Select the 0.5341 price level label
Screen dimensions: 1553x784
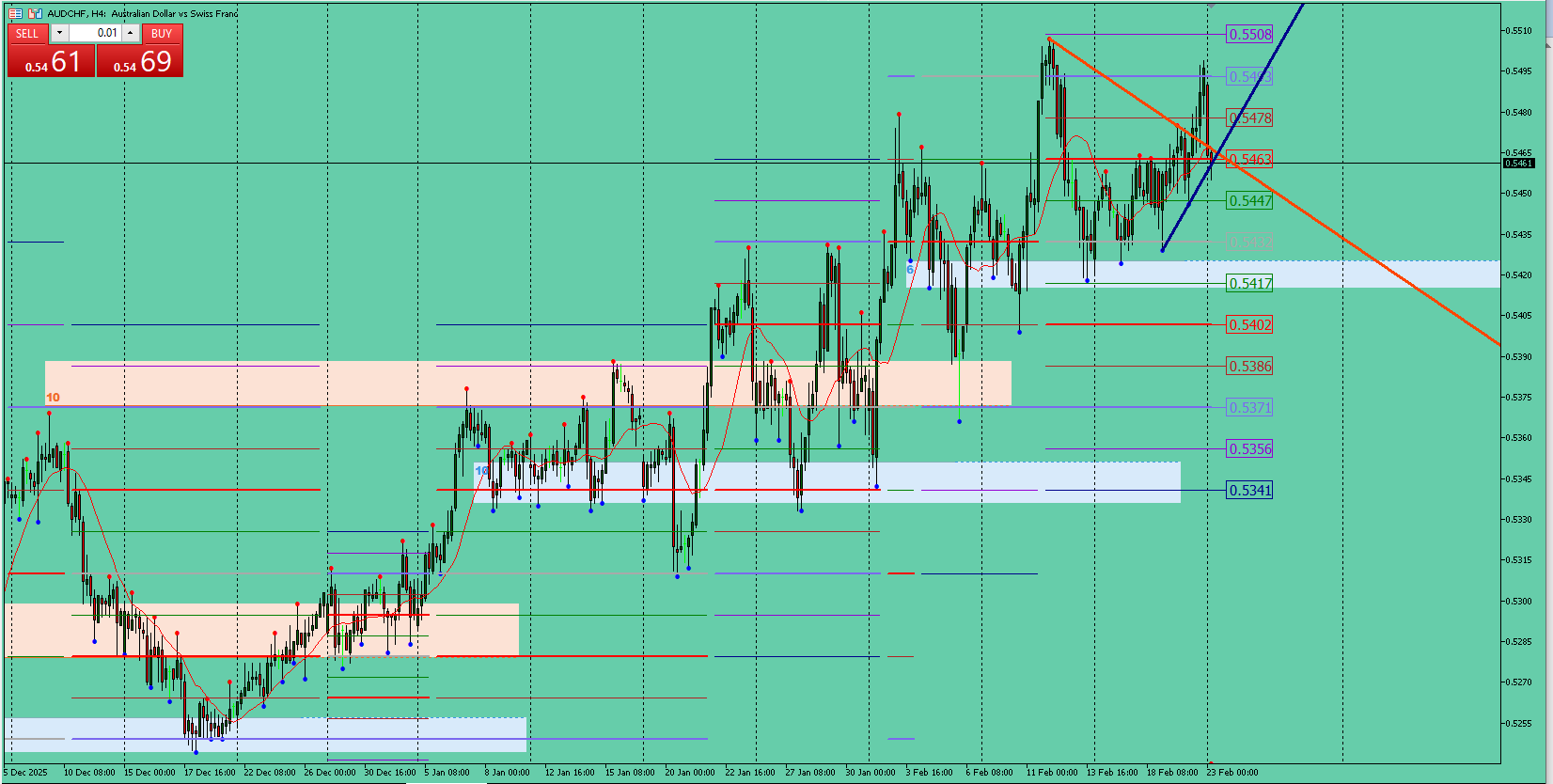click(1249, 491)
